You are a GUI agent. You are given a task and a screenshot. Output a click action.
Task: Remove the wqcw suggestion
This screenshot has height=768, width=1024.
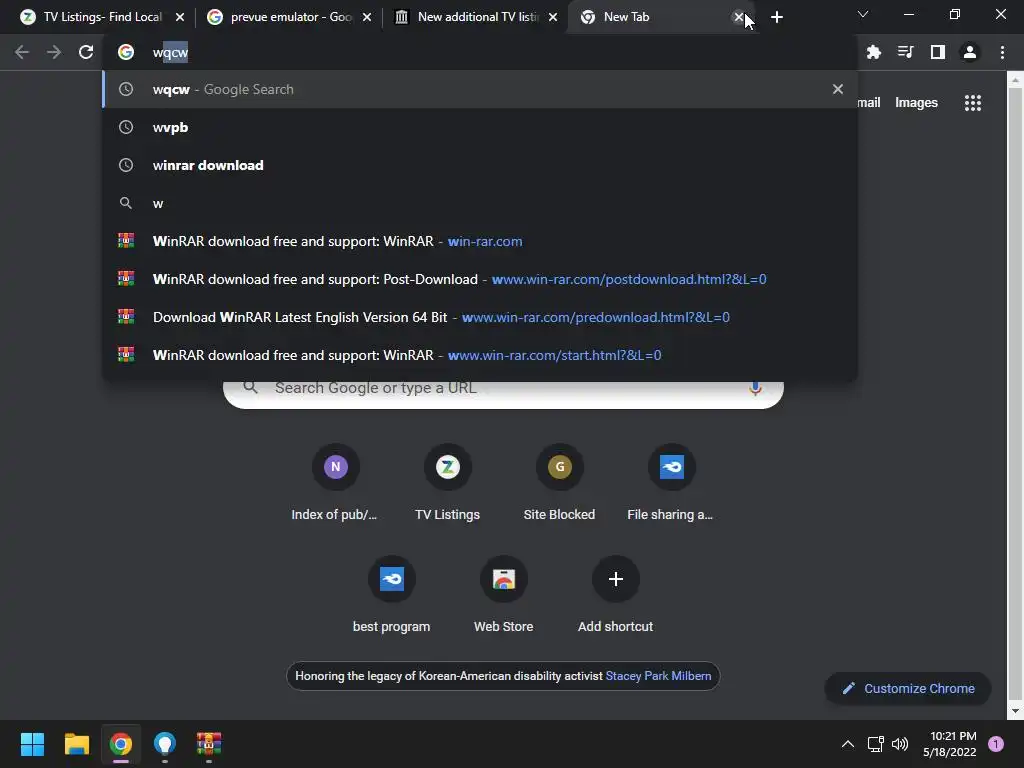coord(838,89)
